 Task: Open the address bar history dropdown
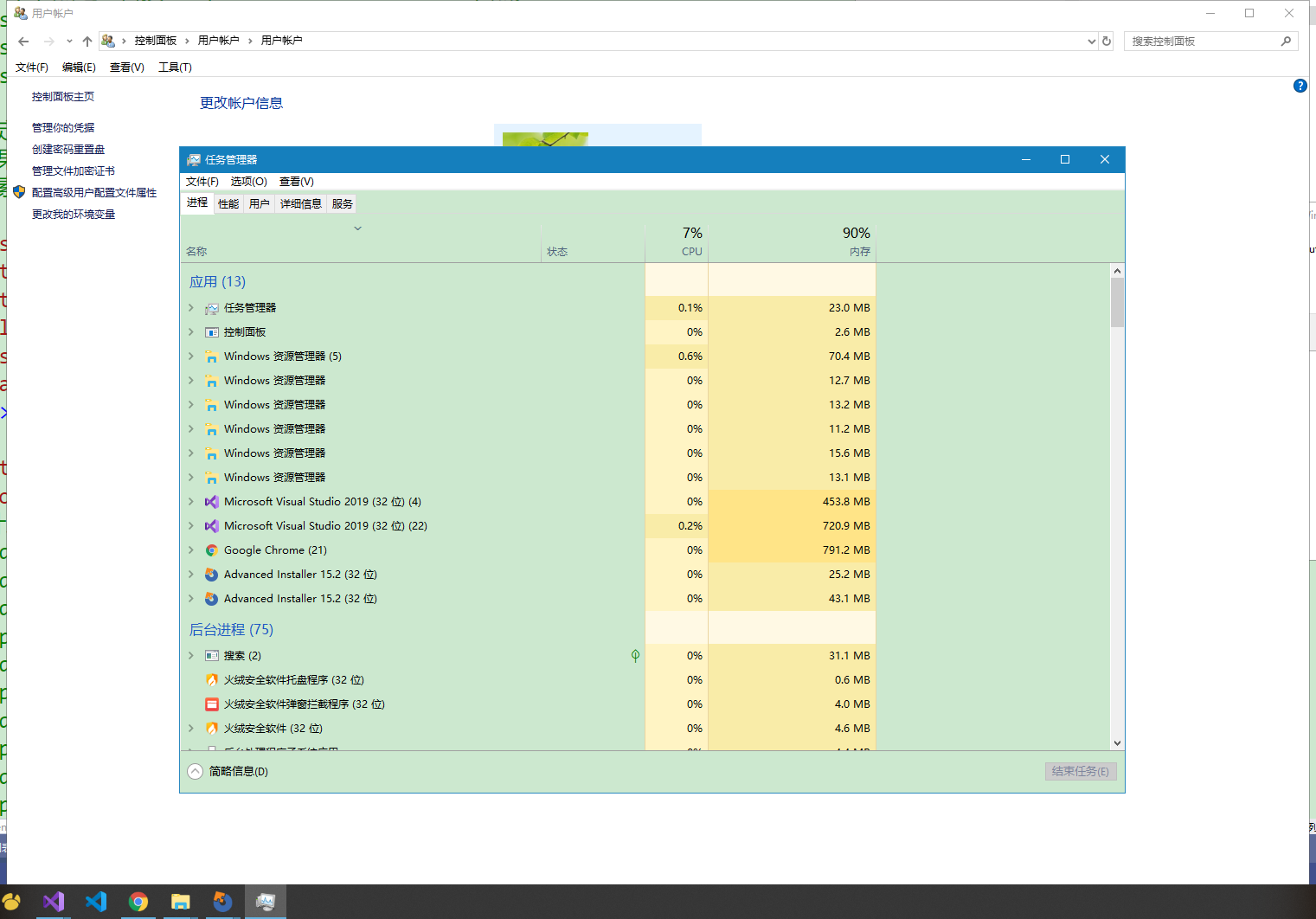tap(1091, 41)
